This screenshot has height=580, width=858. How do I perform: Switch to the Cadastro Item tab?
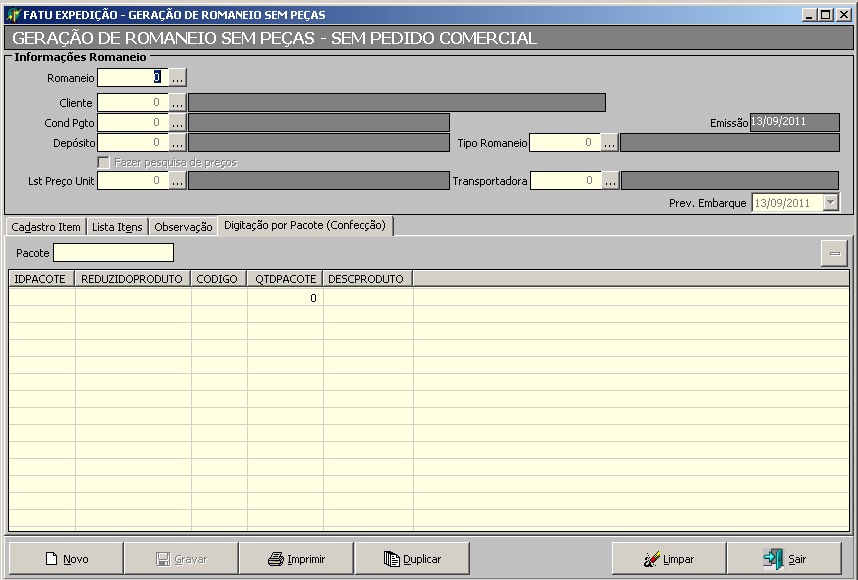tap(45, 227)
